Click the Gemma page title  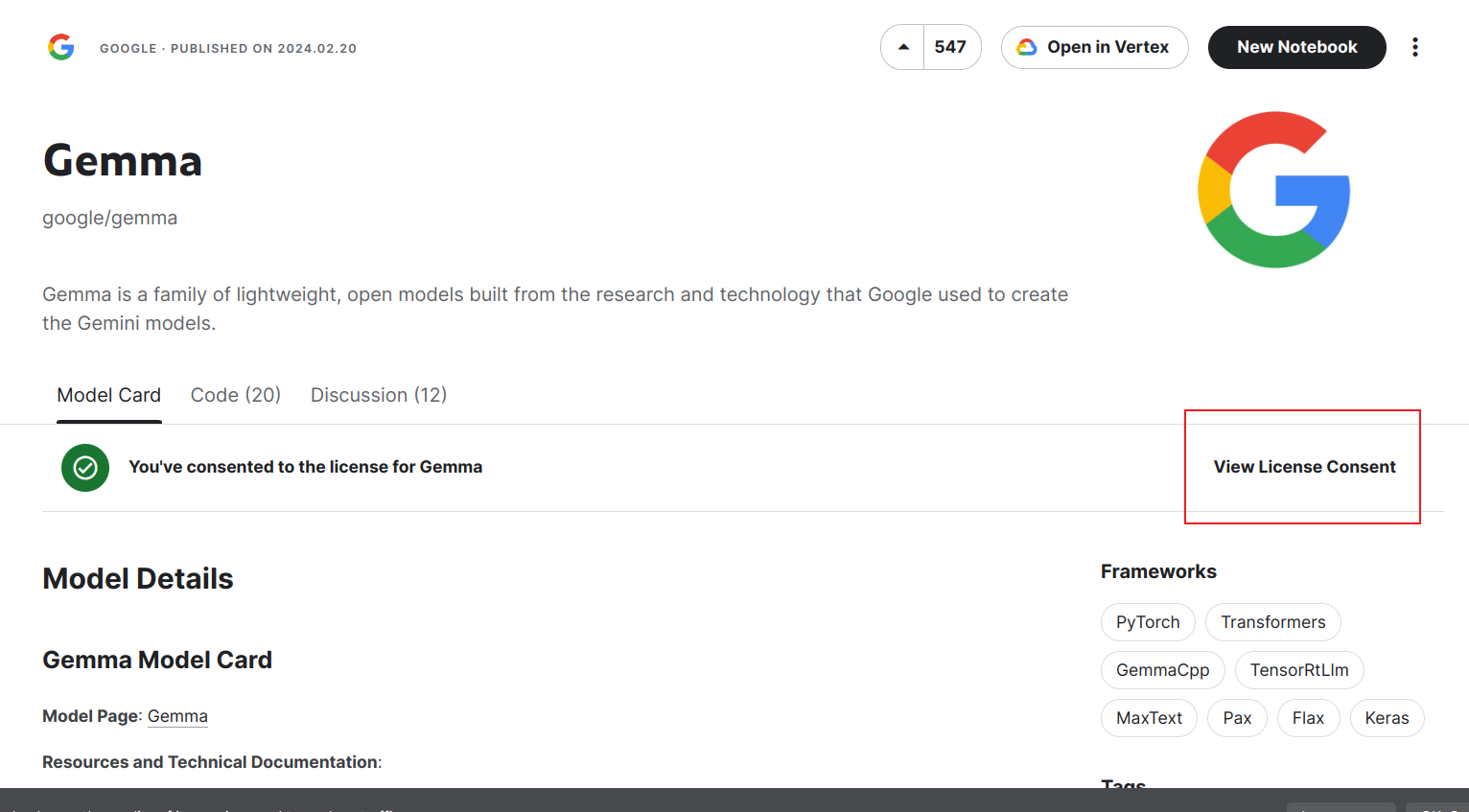123,161
